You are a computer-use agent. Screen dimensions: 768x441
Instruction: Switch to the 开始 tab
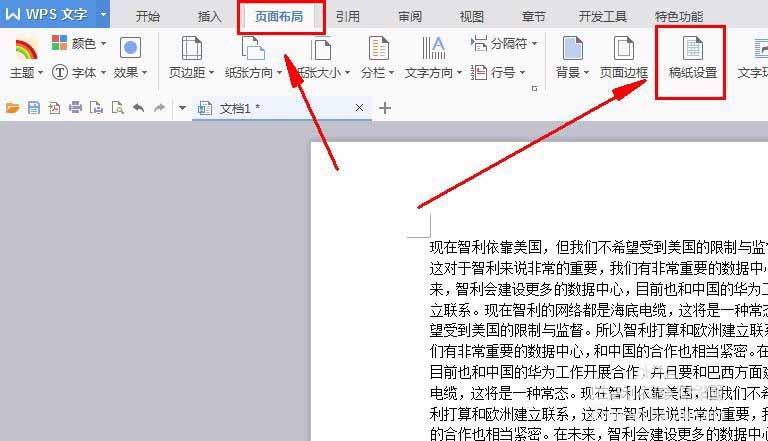[x=147, y=17]
